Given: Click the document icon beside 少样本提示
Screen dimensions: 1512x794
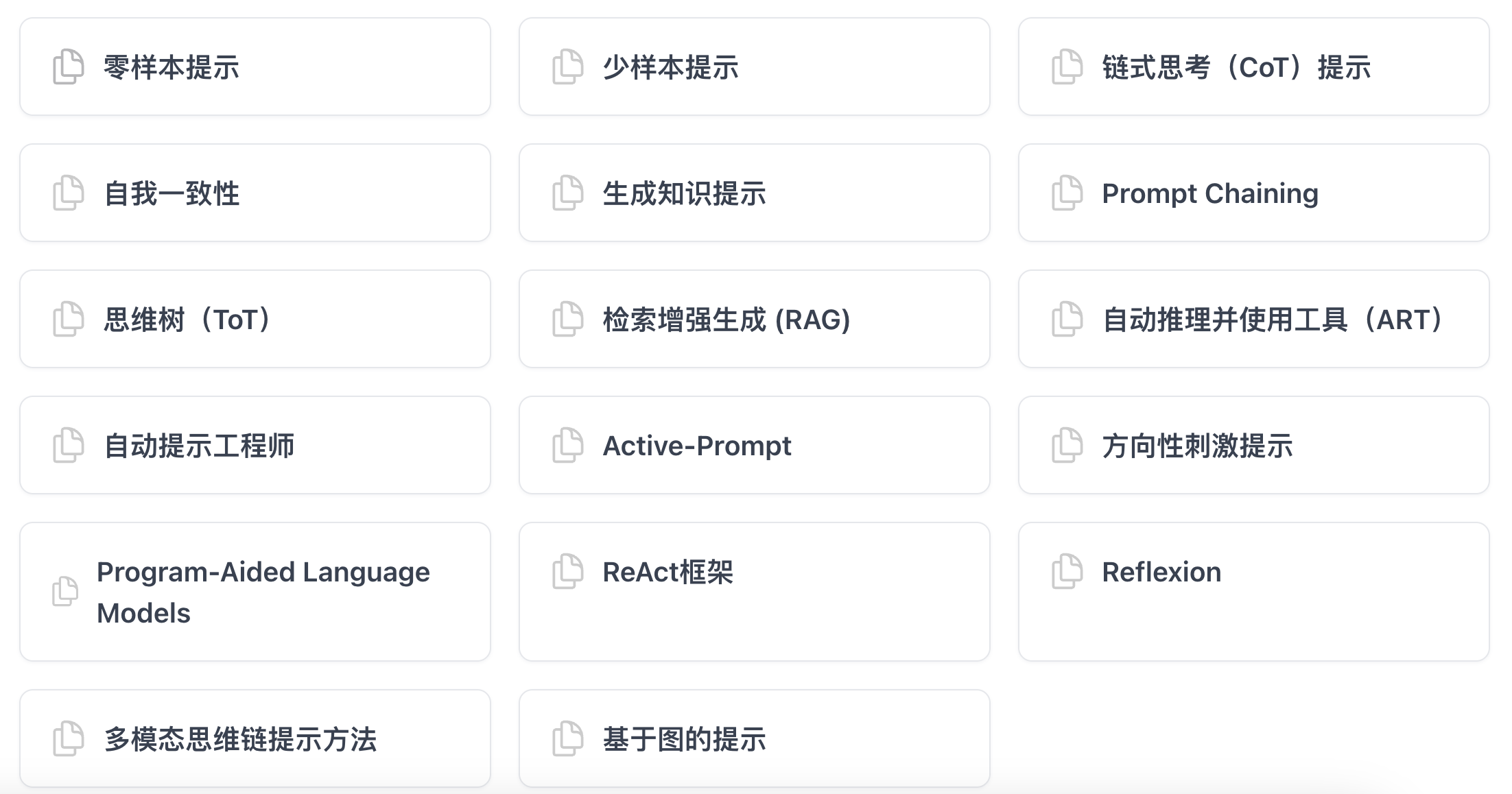Looking at the screenshot, I should click(x=568, y=67).
